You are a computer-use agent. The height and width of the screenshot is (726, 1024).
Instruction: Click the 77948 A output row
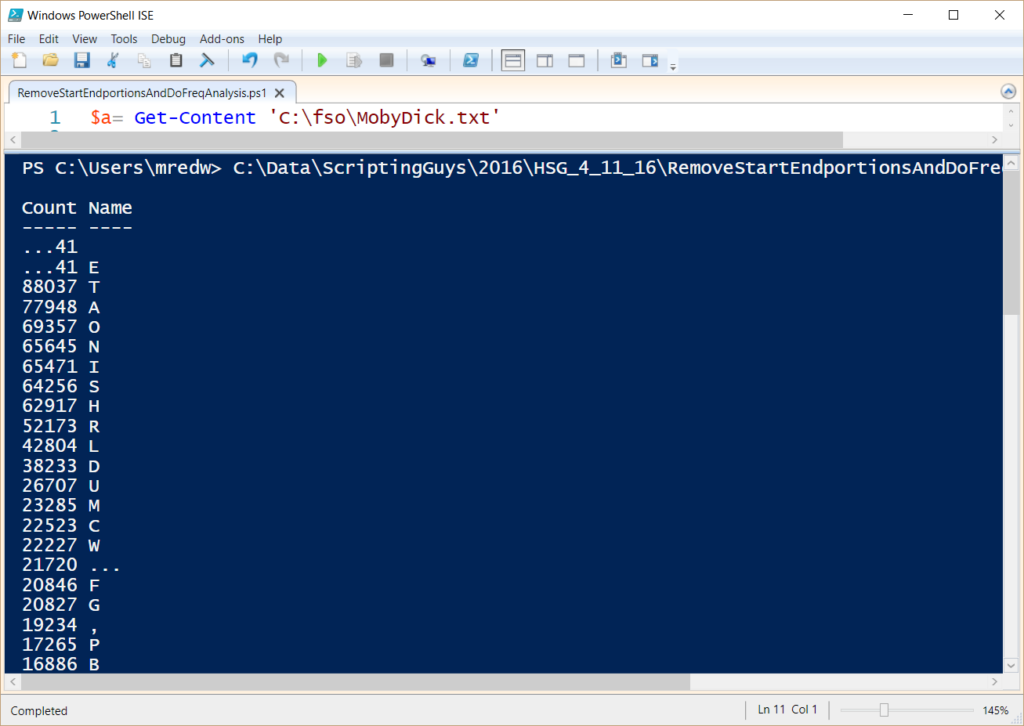pos(61,307)
